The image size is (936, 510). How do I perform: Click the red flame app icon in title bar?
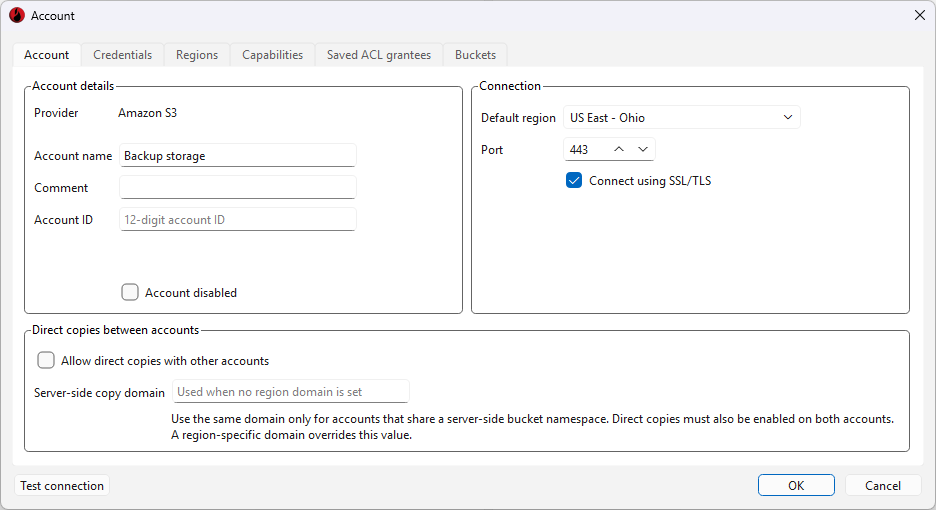pos(17,16)
